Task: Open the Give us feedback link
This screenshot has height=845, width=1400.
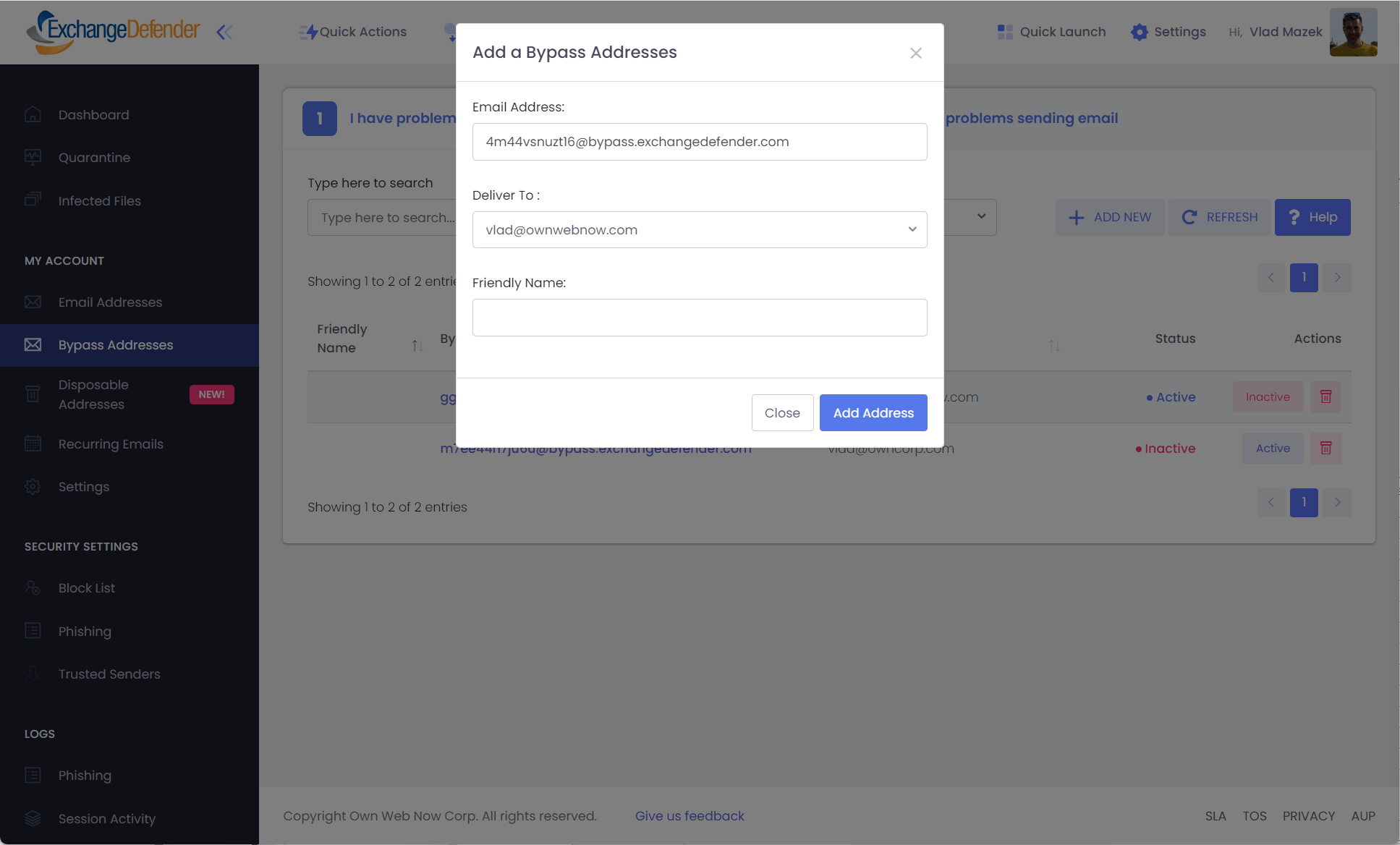Action: click(690, 815)
